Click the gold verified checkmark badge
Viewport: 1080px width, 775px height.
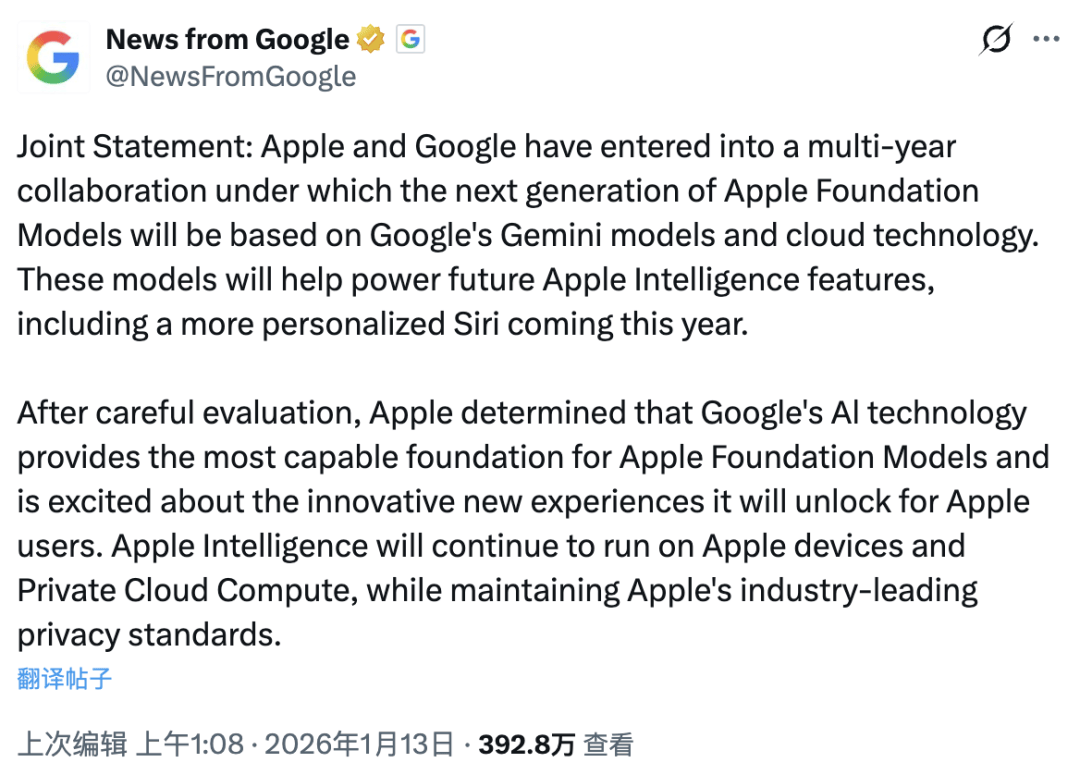[x=372, y=40]
